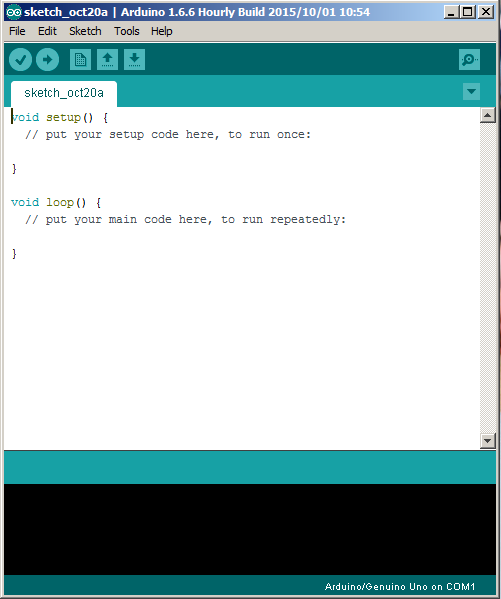Minimize the Arduino window
The image size is (501, 599).
coord(451,12)
